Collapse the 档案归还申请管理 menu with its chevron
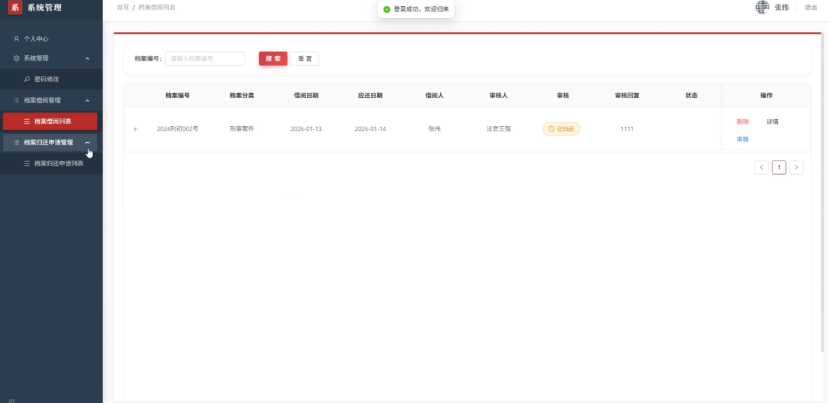 pos(88,142)
